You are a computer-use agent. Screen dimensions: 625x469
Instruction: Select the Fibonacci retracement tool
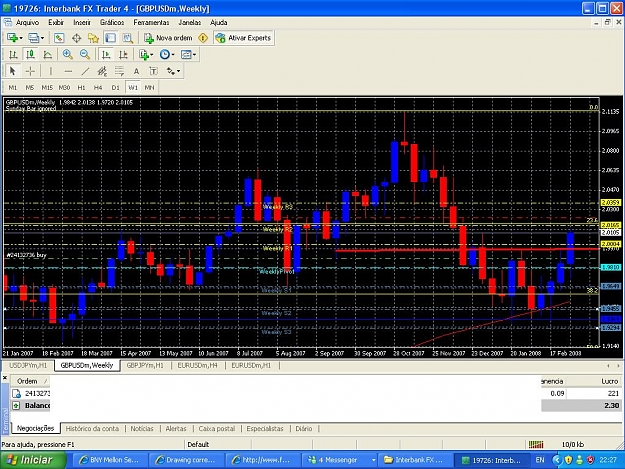click(119, 71)
